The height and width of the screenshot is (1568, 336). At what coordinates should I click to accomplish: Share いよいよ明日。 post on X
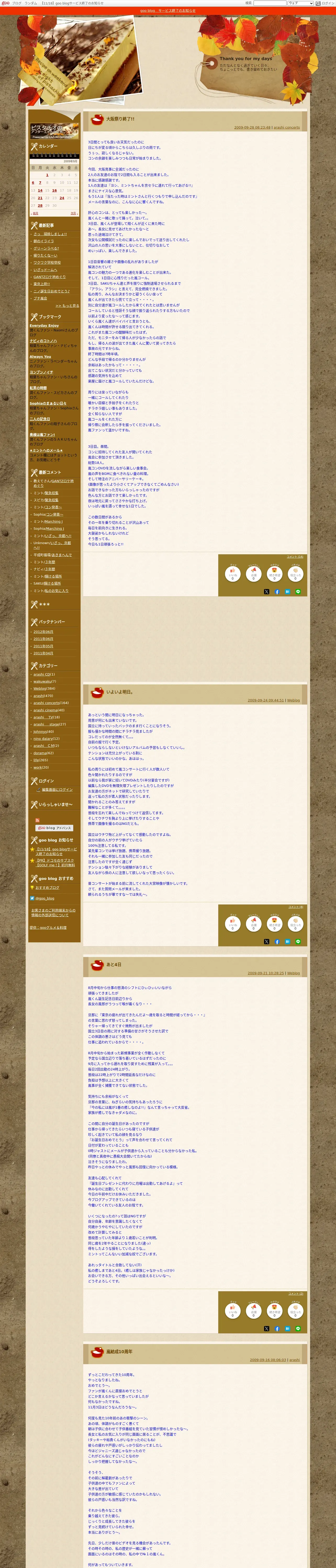click(x=266, y=942)
